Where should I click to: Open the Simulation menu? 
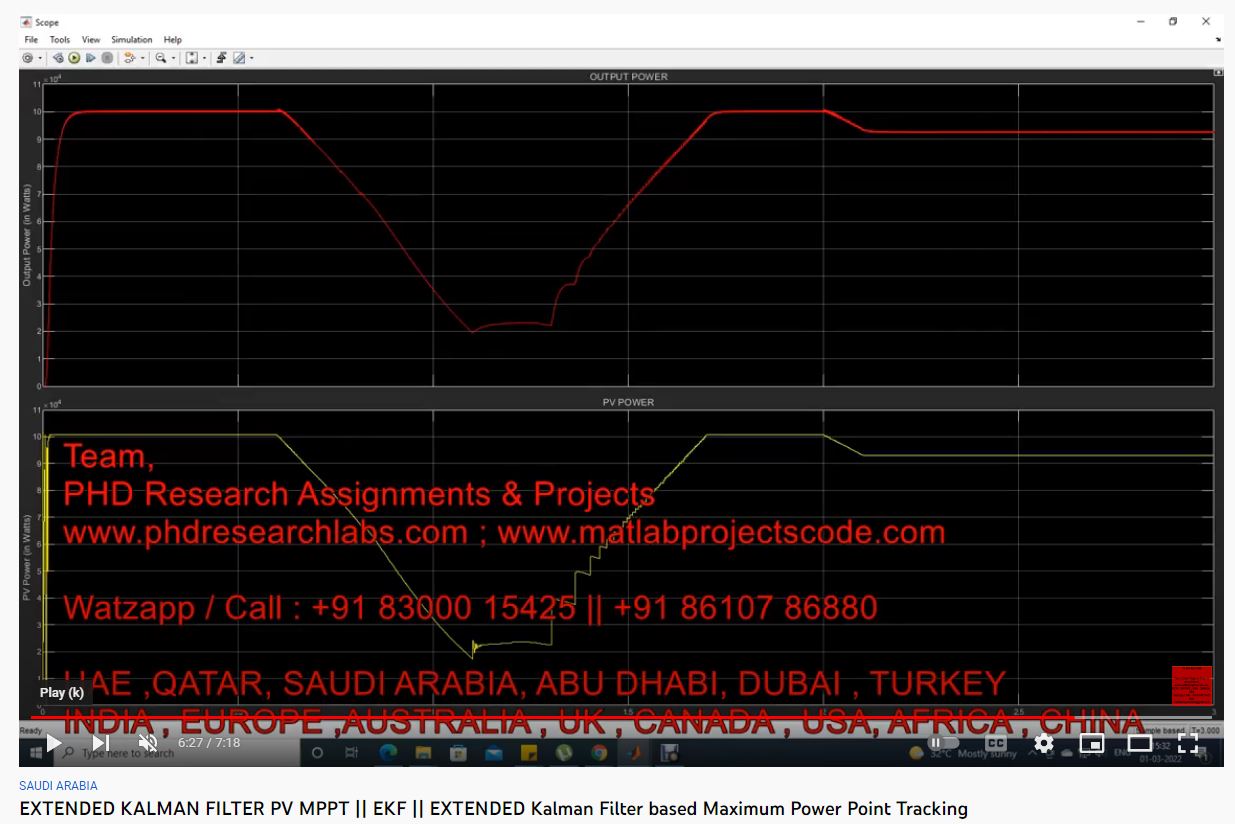pyautogui.click(x=131, y=40)
